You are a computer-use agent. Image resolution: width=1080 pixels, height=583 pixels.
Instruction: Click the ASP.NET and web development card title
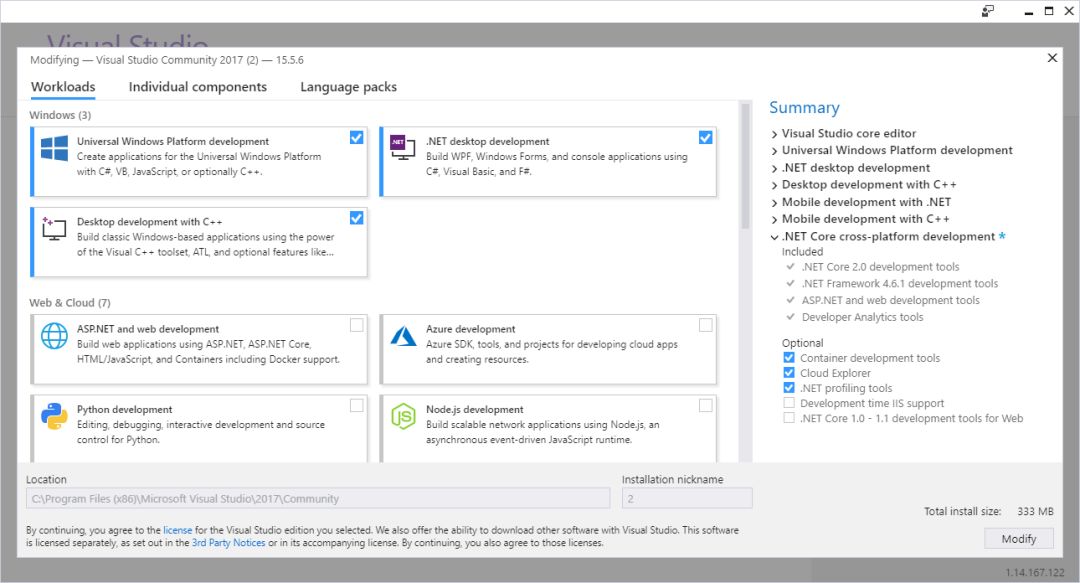148,329
